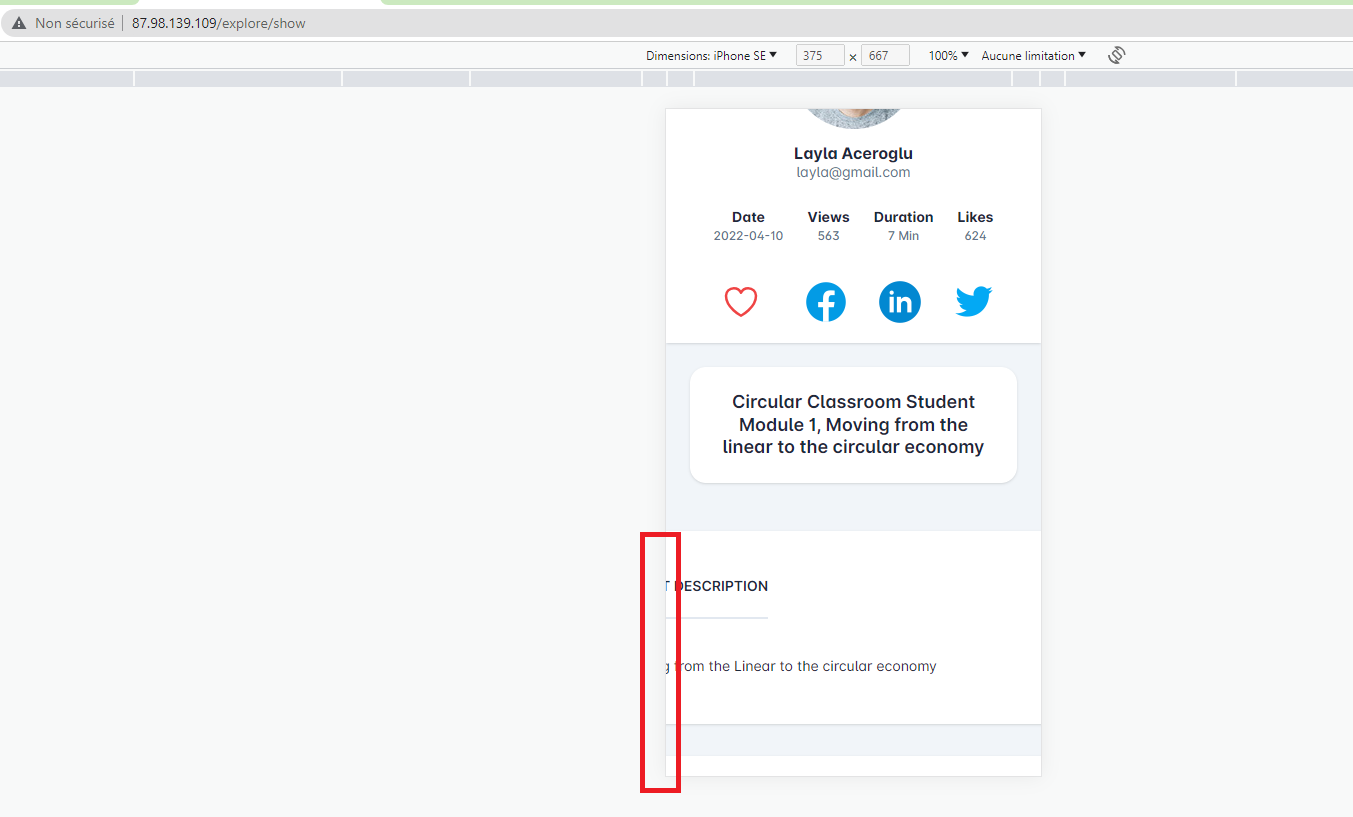Image resolution: width=1353 pixels, height=817 pixels.
Task: Open the Dimensions: iPhone SE dropdown
Action: pyautogui.click(x=711, y=56)
